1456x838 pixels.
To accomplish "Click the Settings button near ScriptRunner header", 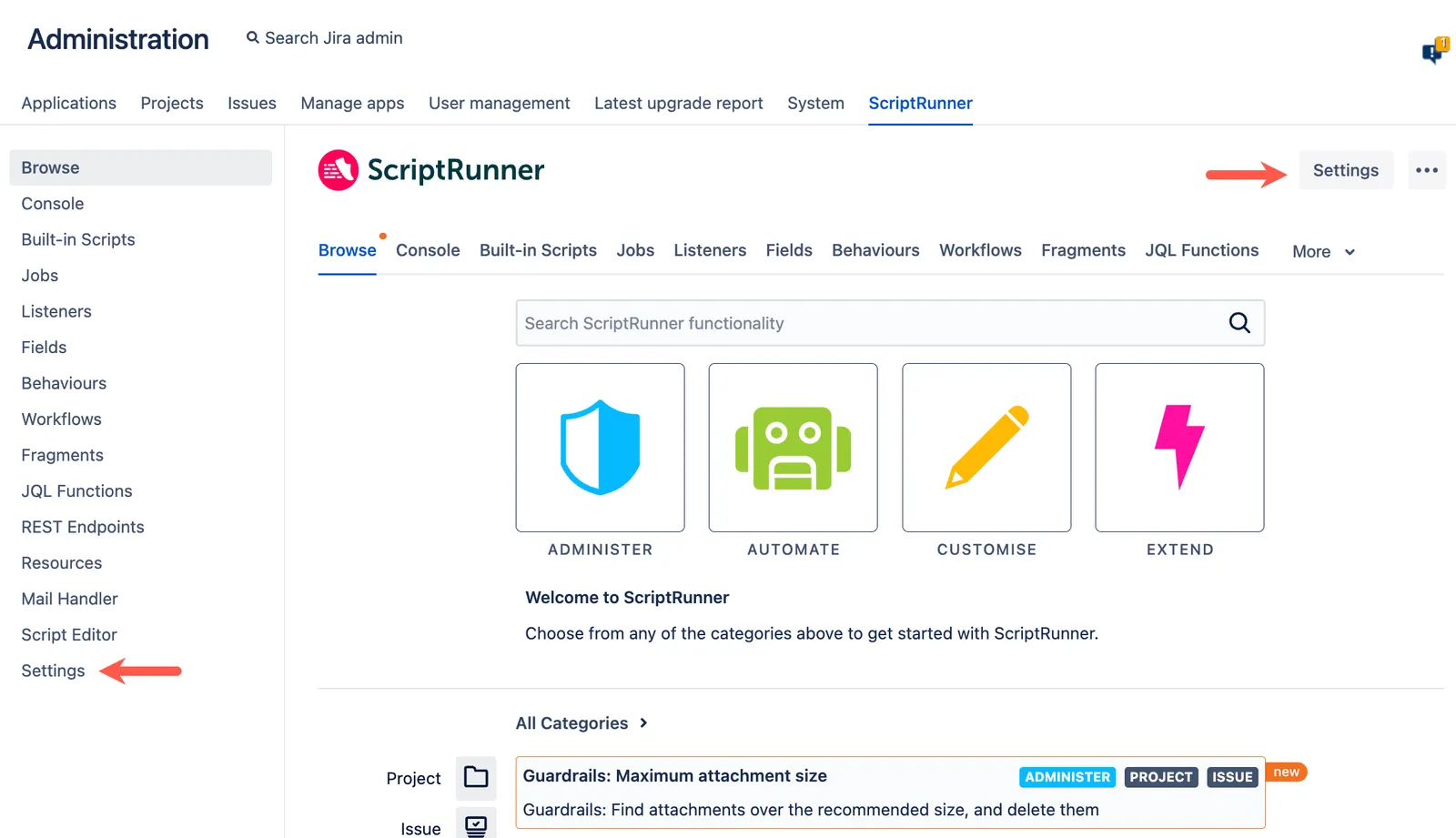I will 1346,170.
